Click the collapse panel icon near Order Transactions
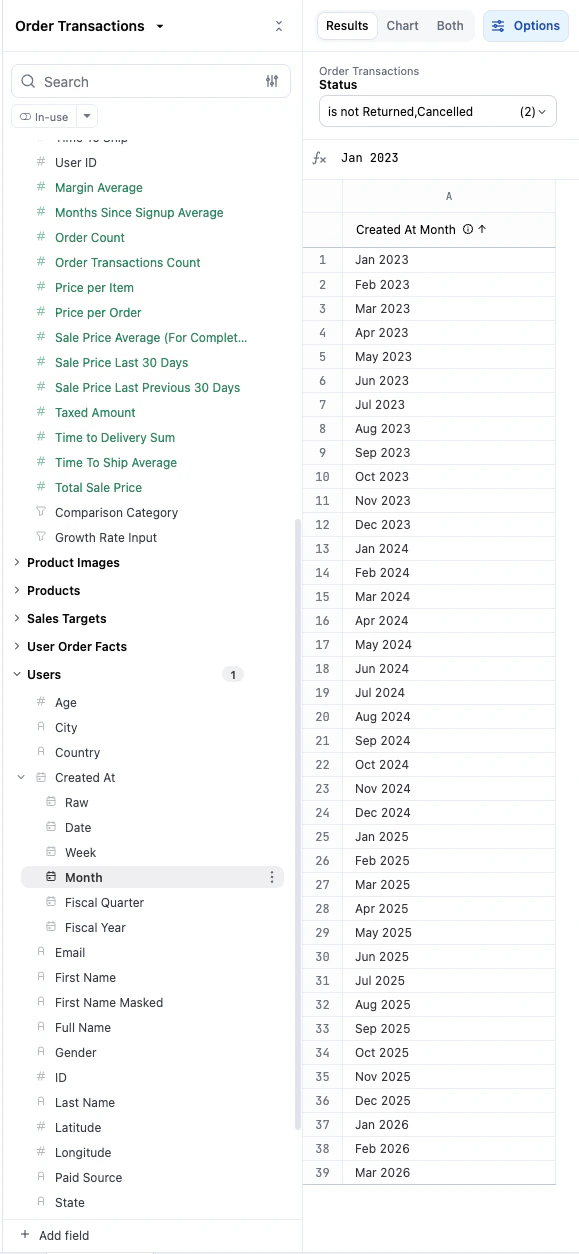The width and height of the screenshot is (579, 1254). 279,26
